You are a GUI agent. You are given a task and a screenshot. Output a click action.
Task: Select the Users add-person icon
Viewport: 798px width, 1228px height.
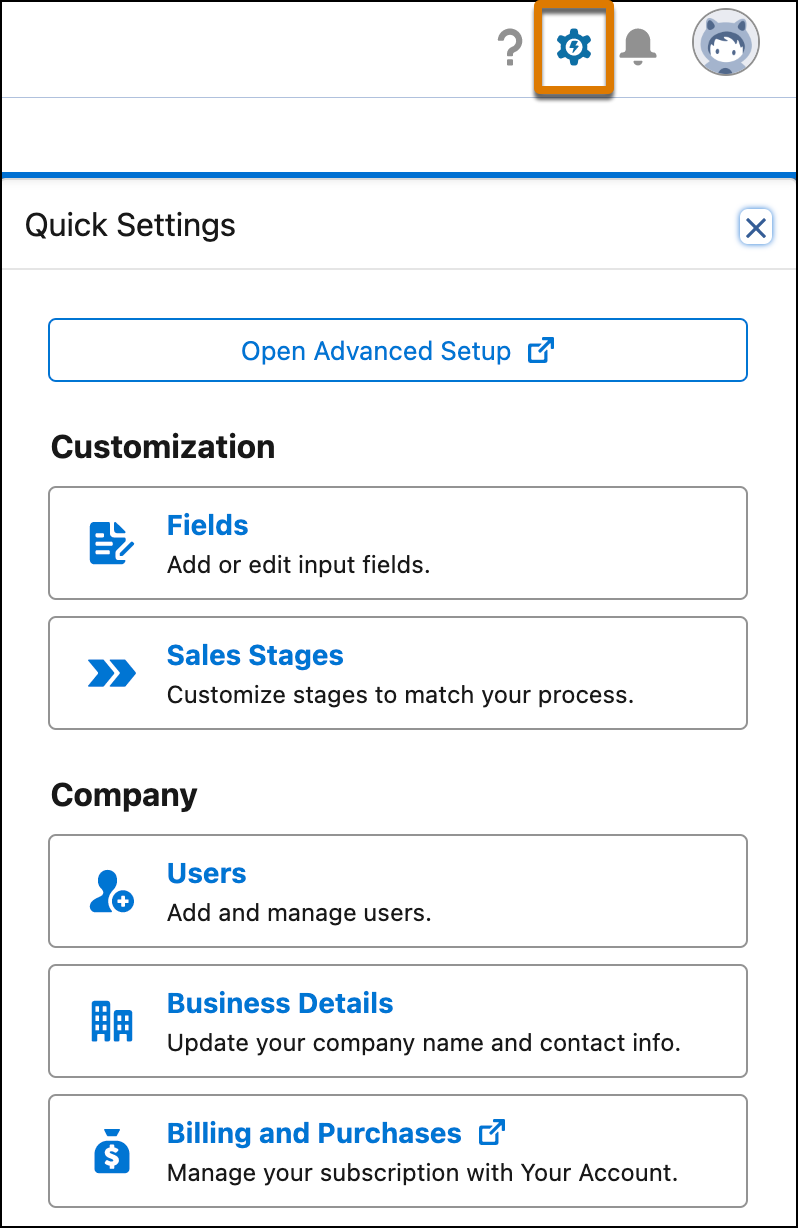[112, 890]
